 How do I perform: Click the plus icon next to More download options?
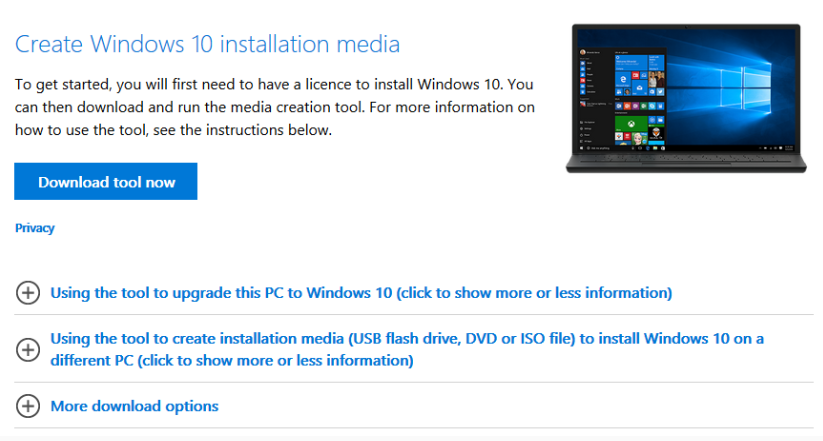(29, 406)
